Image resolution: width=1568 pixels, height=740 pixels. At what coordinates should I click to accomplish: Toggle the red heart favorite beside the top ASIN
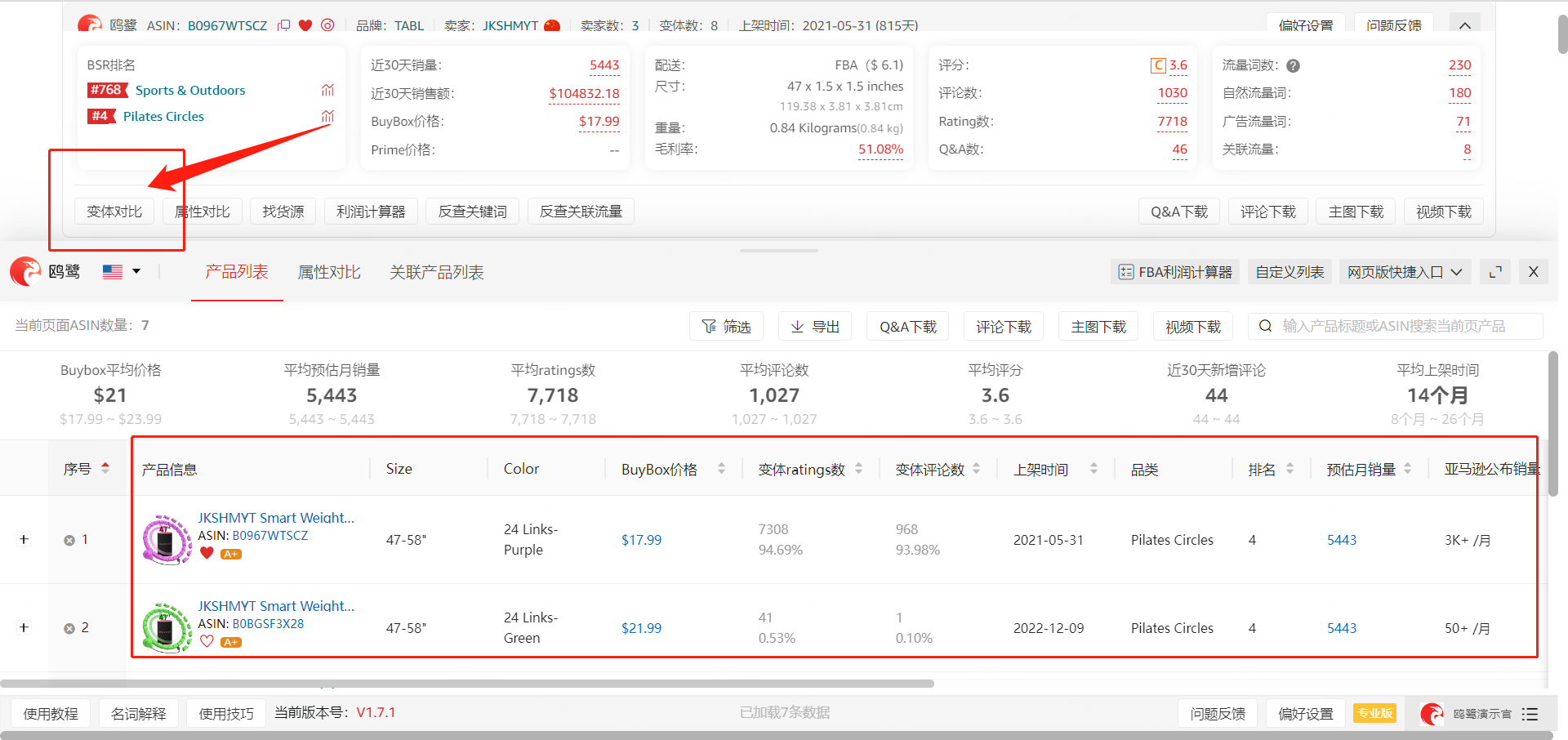coord(305,25)
